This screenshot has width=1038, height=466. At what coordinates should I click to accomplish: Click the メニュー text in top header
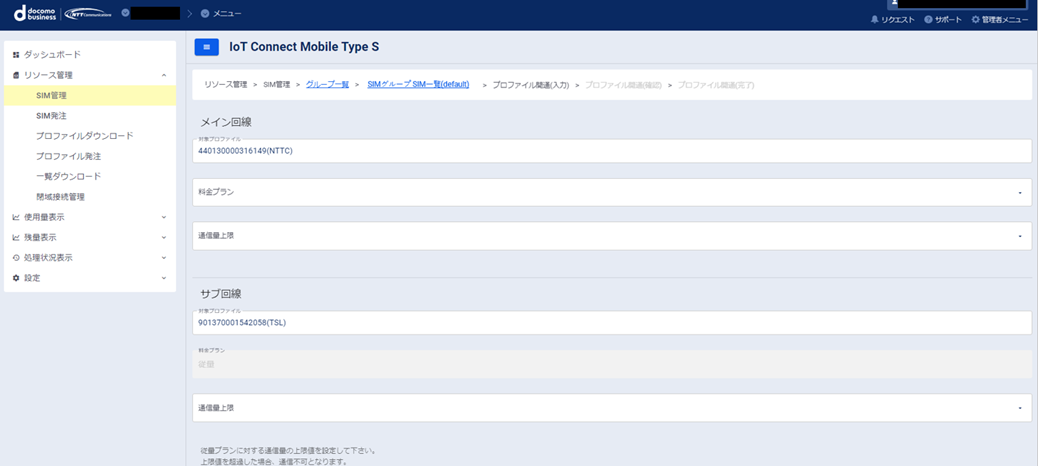[x=227, y=13]
